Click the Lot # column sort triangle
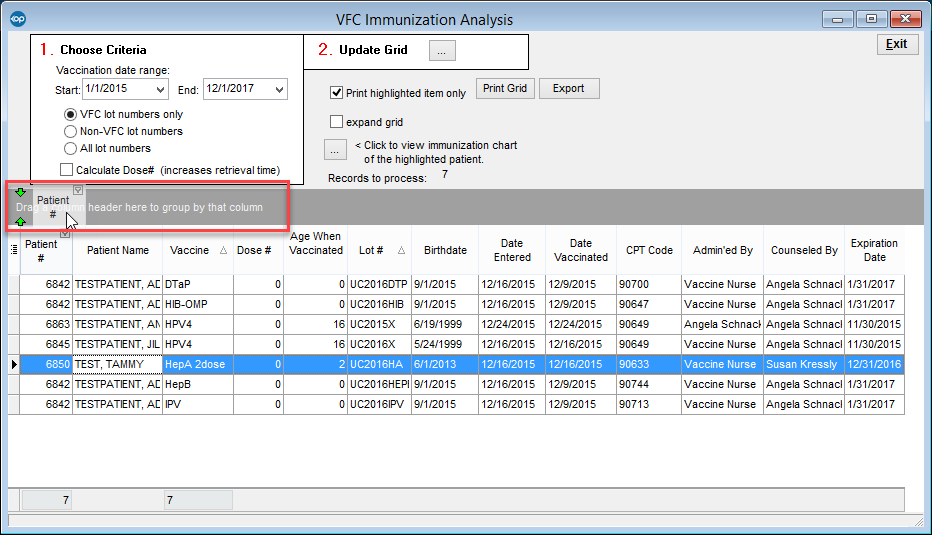The height and width of the screenshot is (535, 932). point(401,251)
